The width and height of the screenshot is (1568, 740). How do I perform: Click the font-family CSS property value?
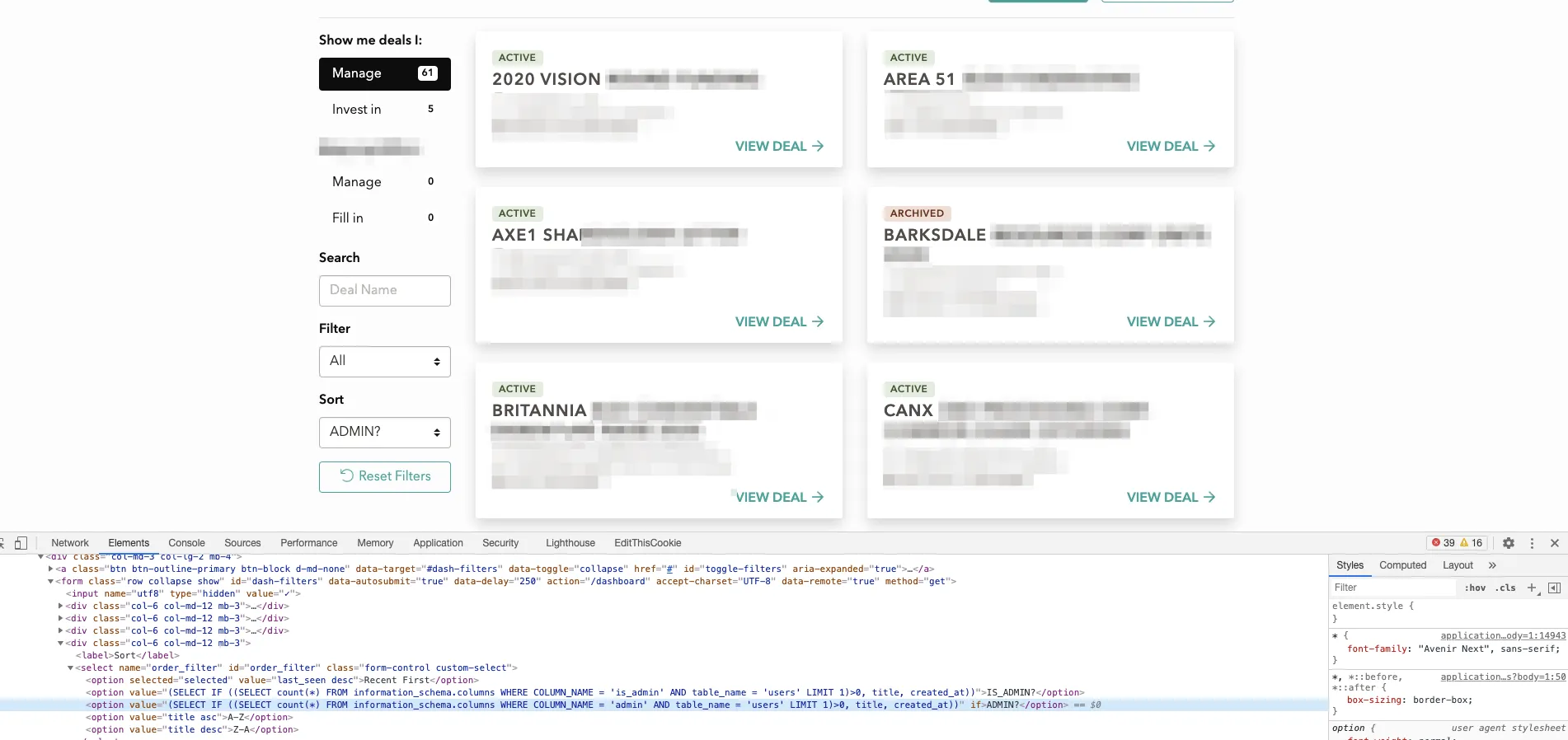[1489, 649]
